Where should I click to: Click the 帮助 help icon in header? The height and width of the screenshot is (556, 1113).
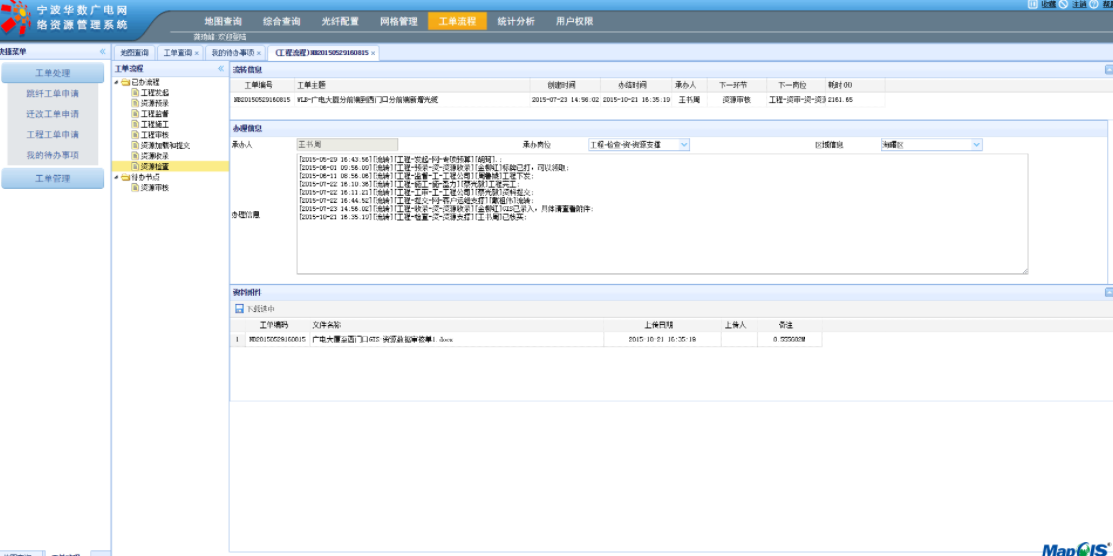(1094, 5)
